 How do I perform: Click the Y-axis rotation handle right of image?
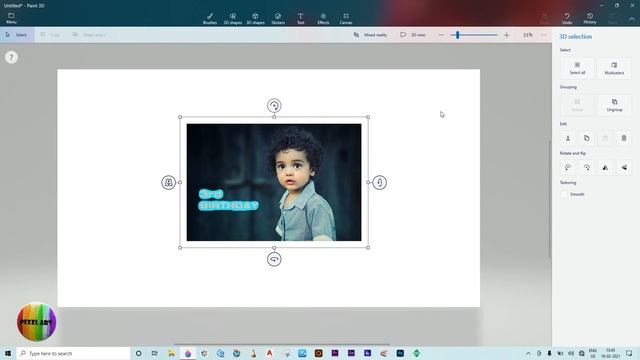pos(380,182)
